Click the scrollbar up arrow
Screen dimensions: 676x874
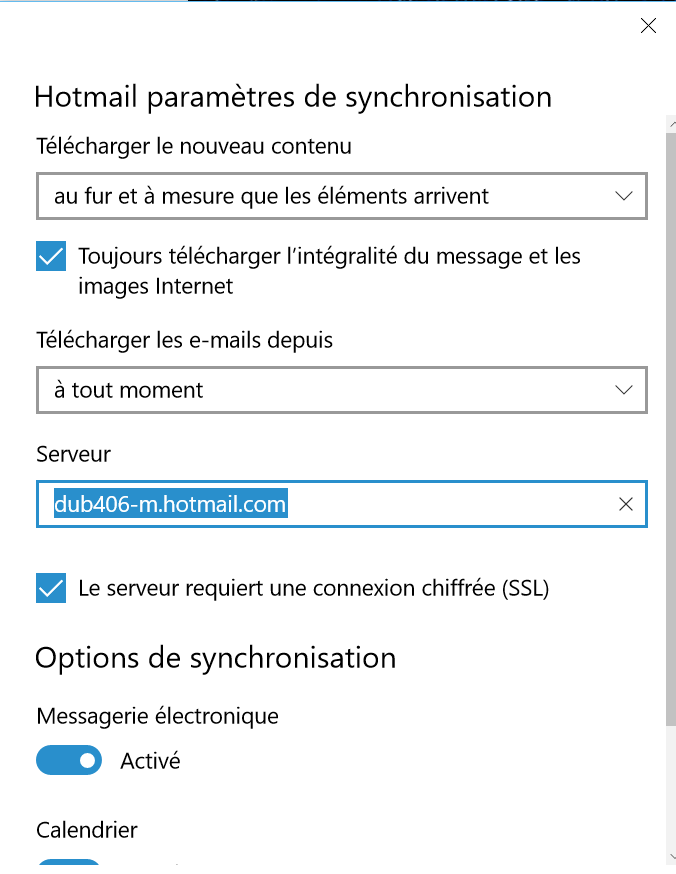click(x=672, y=124)
